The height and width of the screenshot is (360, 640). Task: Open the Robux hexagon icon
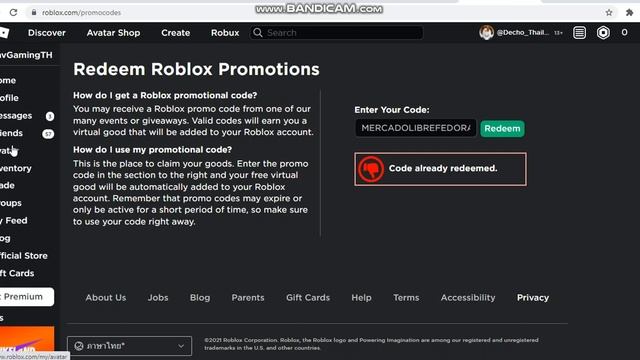coord(603,33)
